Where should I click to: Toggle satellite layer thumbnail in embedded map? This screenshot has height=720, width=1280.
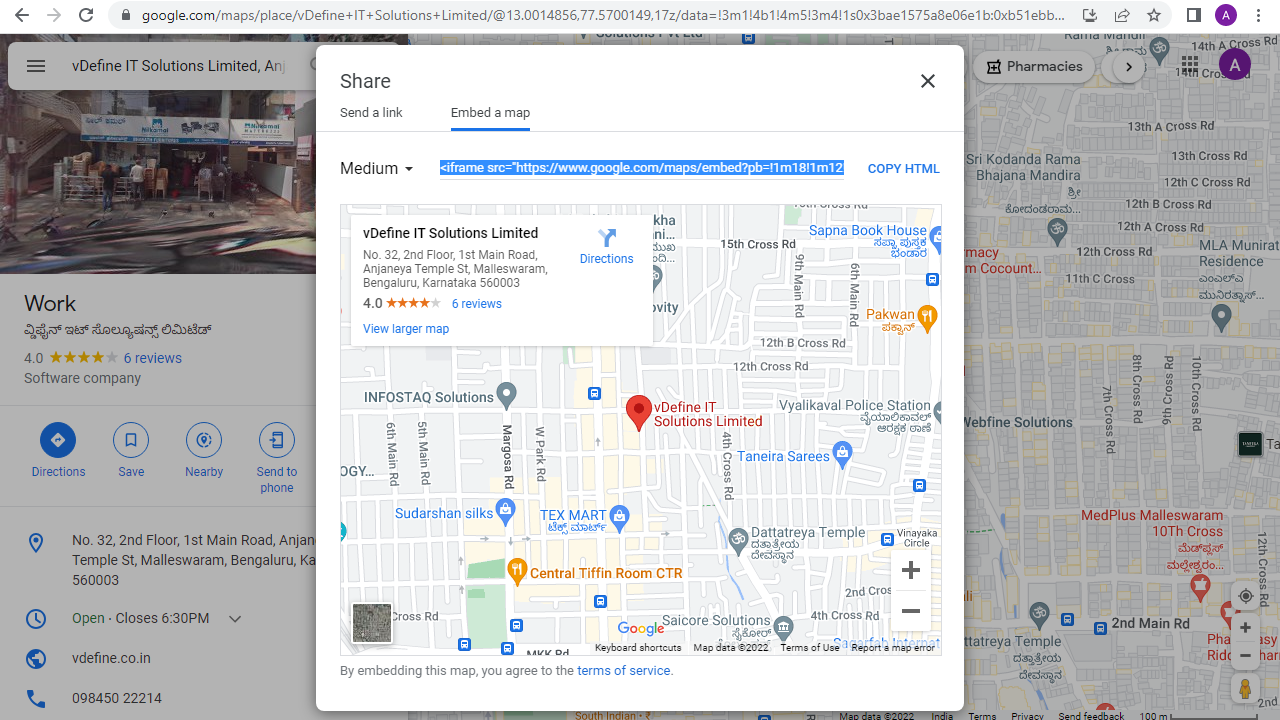pos(372,623)
